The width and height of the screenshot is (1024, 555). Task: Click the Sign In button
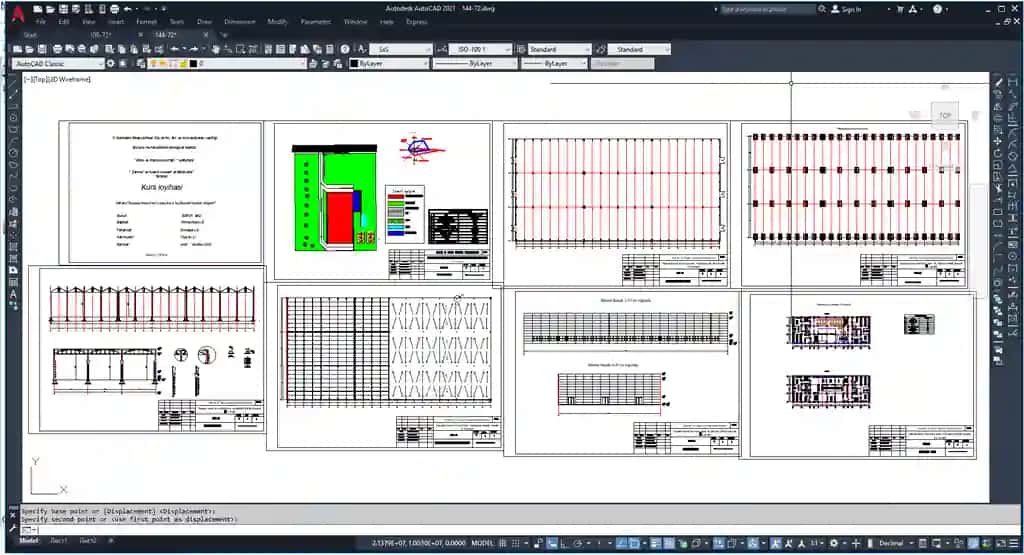pos(846,9)
